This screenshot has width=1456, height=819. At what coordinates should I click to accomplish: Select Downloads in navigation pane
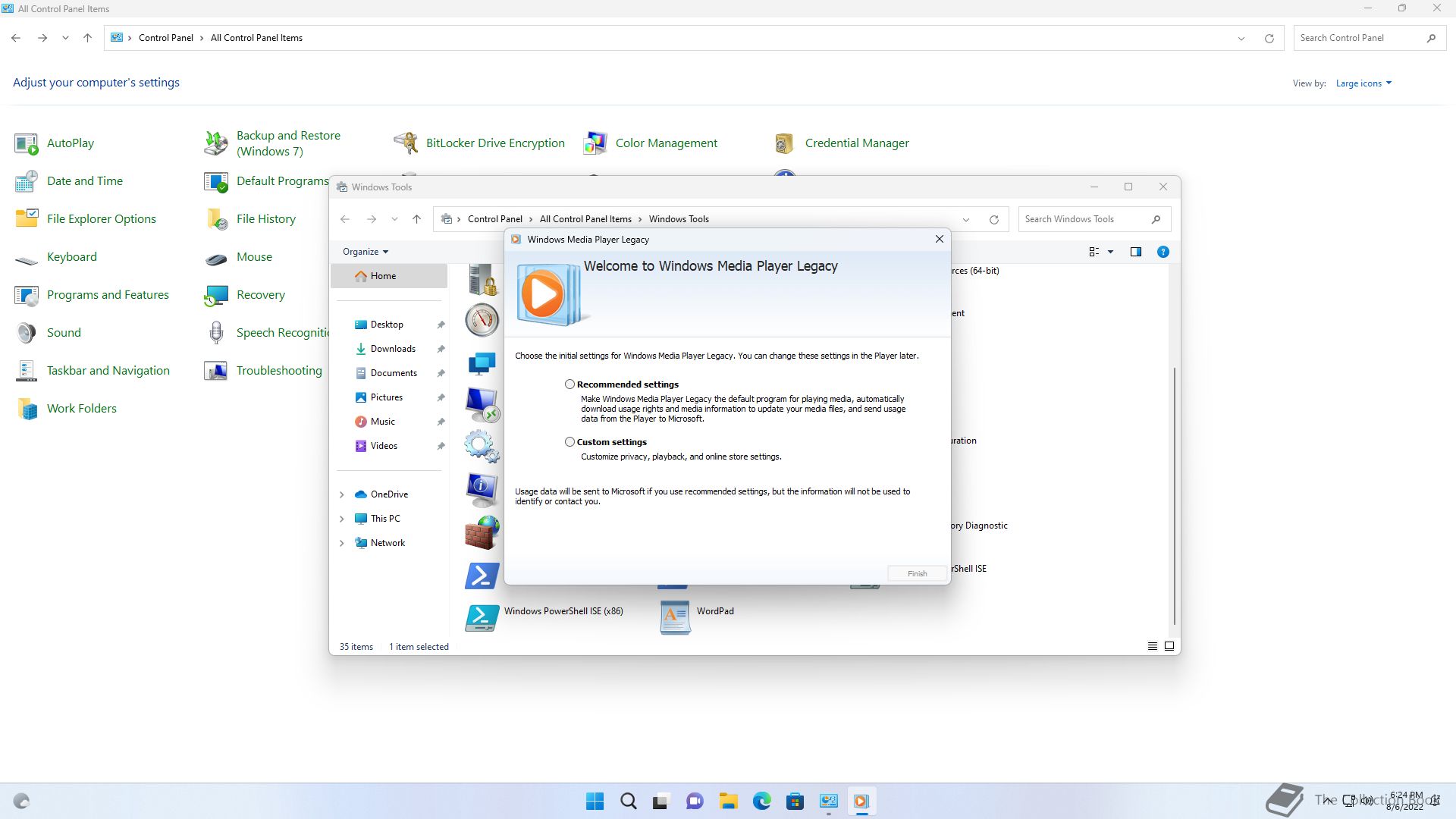click(x=389, y=349)
